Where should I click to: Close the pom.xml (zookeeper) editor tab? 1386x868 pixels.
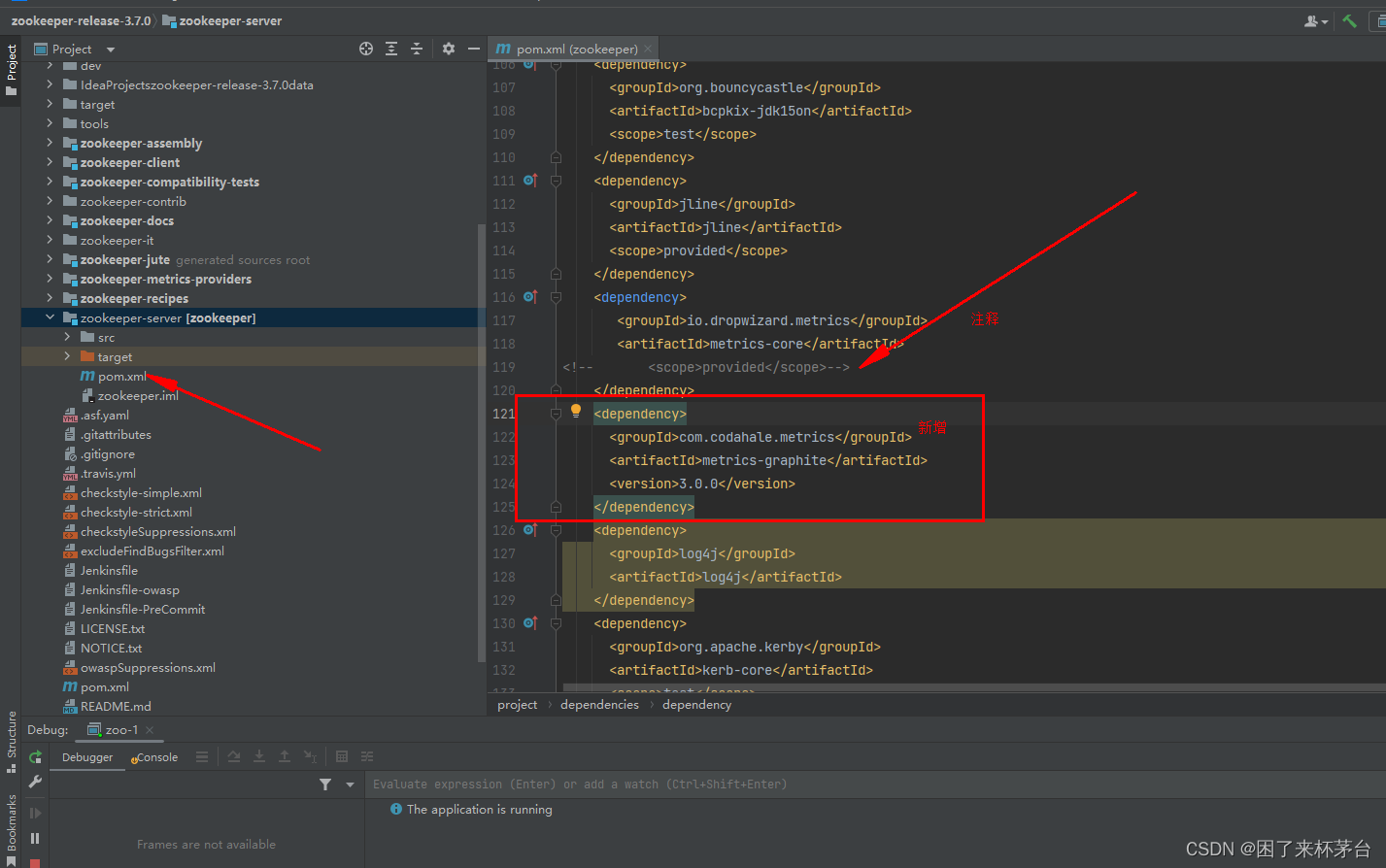pyautogui.click(x=648, y=49)
